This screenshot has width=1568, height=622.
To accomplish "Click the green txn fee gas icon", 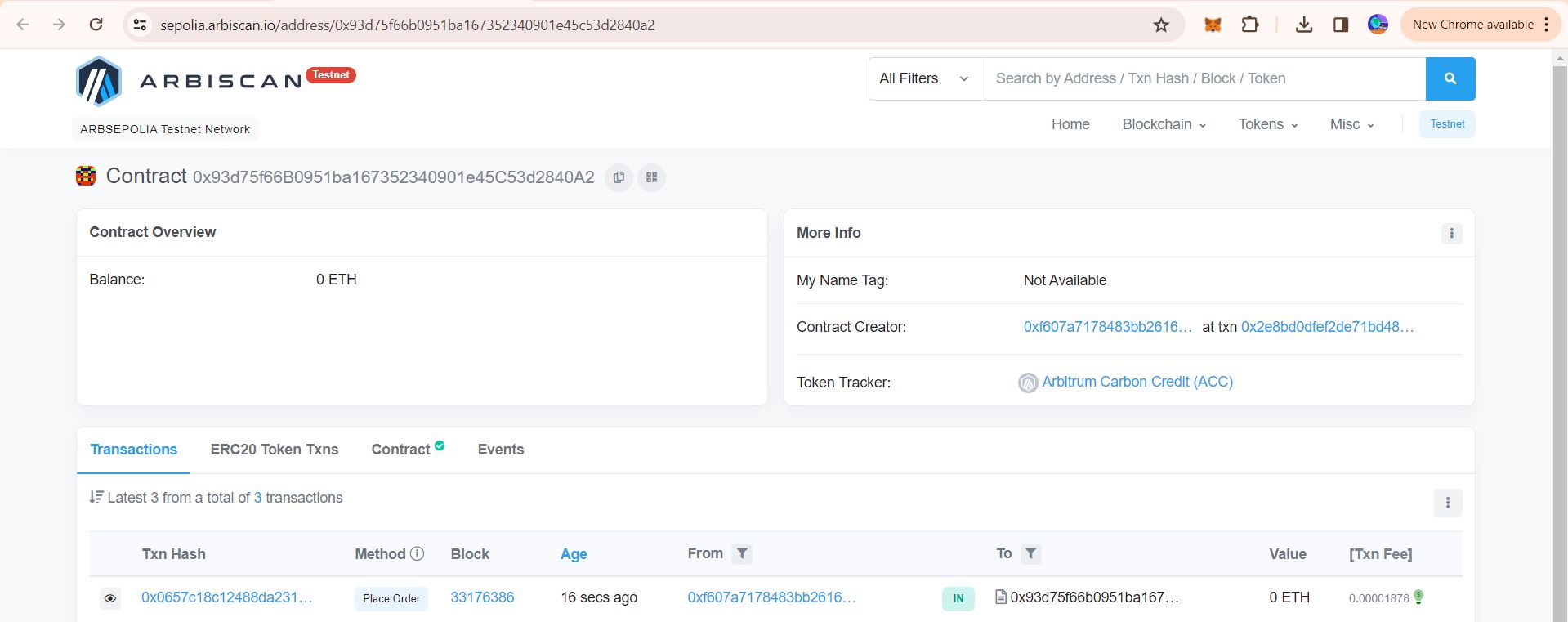I will pos(1418,597).
